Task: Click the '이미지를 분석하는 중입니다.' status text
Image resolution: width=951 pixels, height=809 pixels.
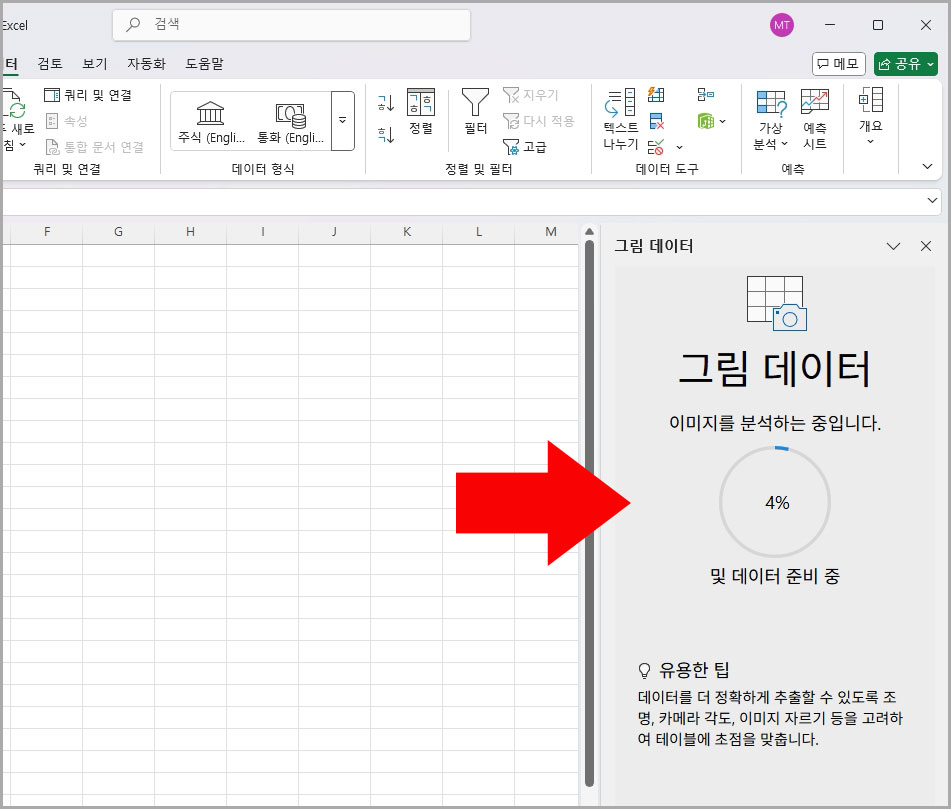Action: point(775,423)
